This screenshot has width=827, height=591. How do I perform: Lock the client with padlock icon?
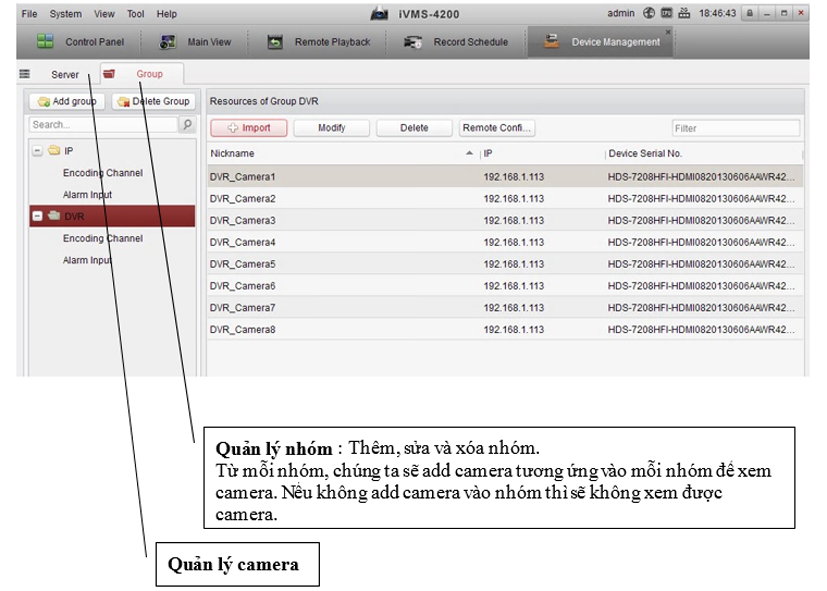pyautogui.click(x=749, y=13)
